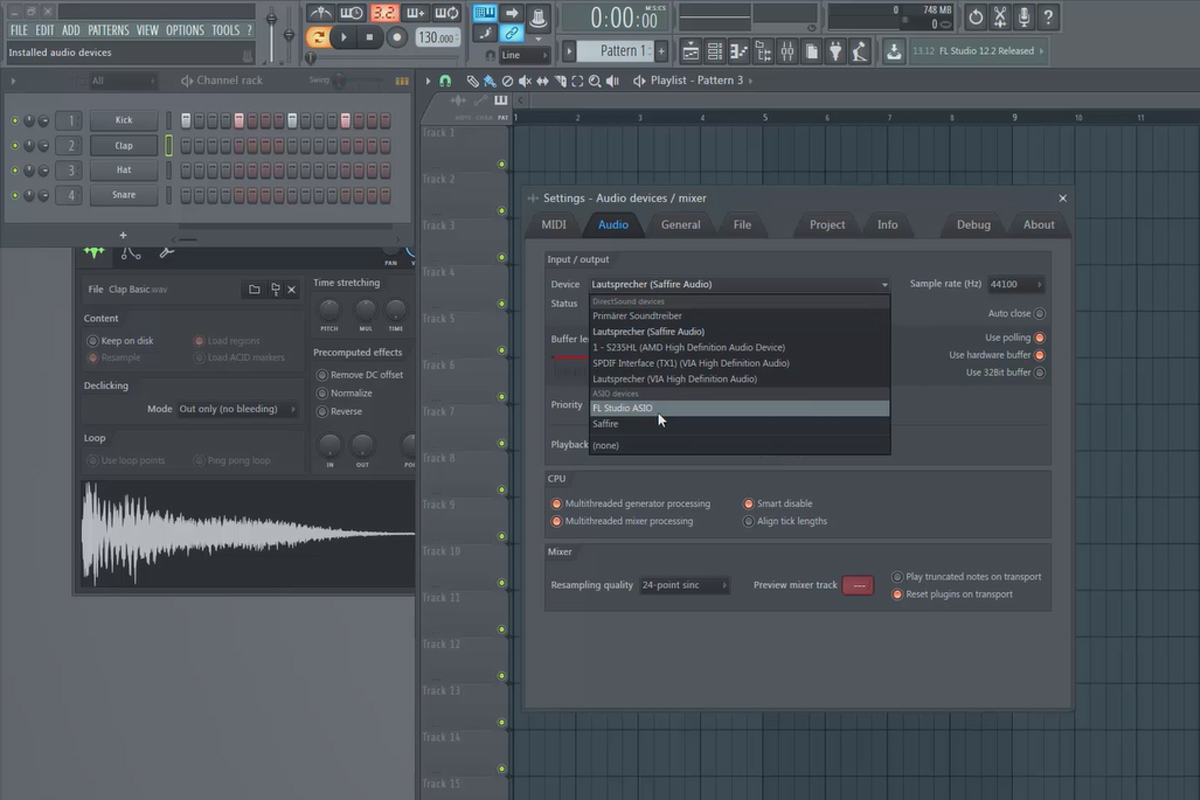Toggle the playlist snap magnet icon

point(444,80)
